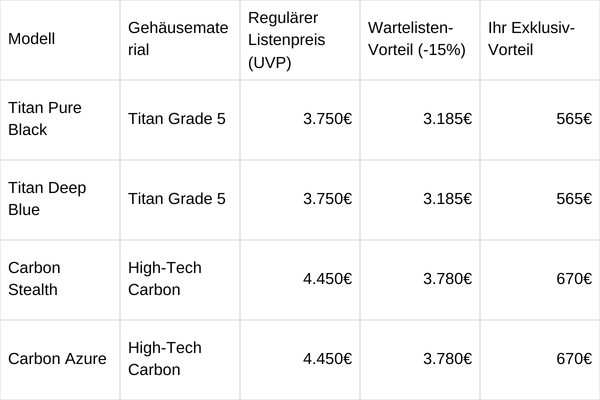The image size is (600, 400).
Task: Click the Carbon Azure model cell
Action: [x=57, y=359]
